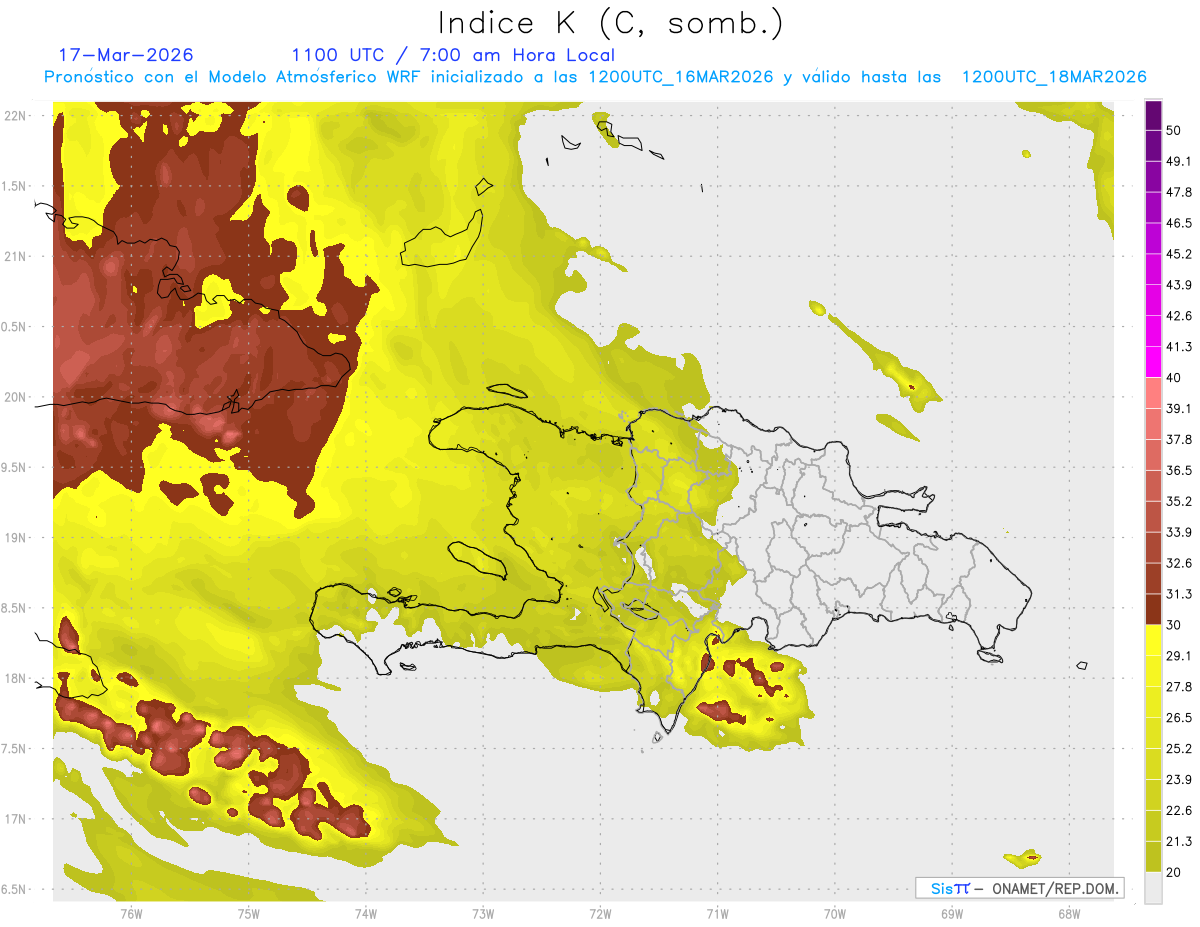Click the "47.8" color scale value

pos(1179,192)
